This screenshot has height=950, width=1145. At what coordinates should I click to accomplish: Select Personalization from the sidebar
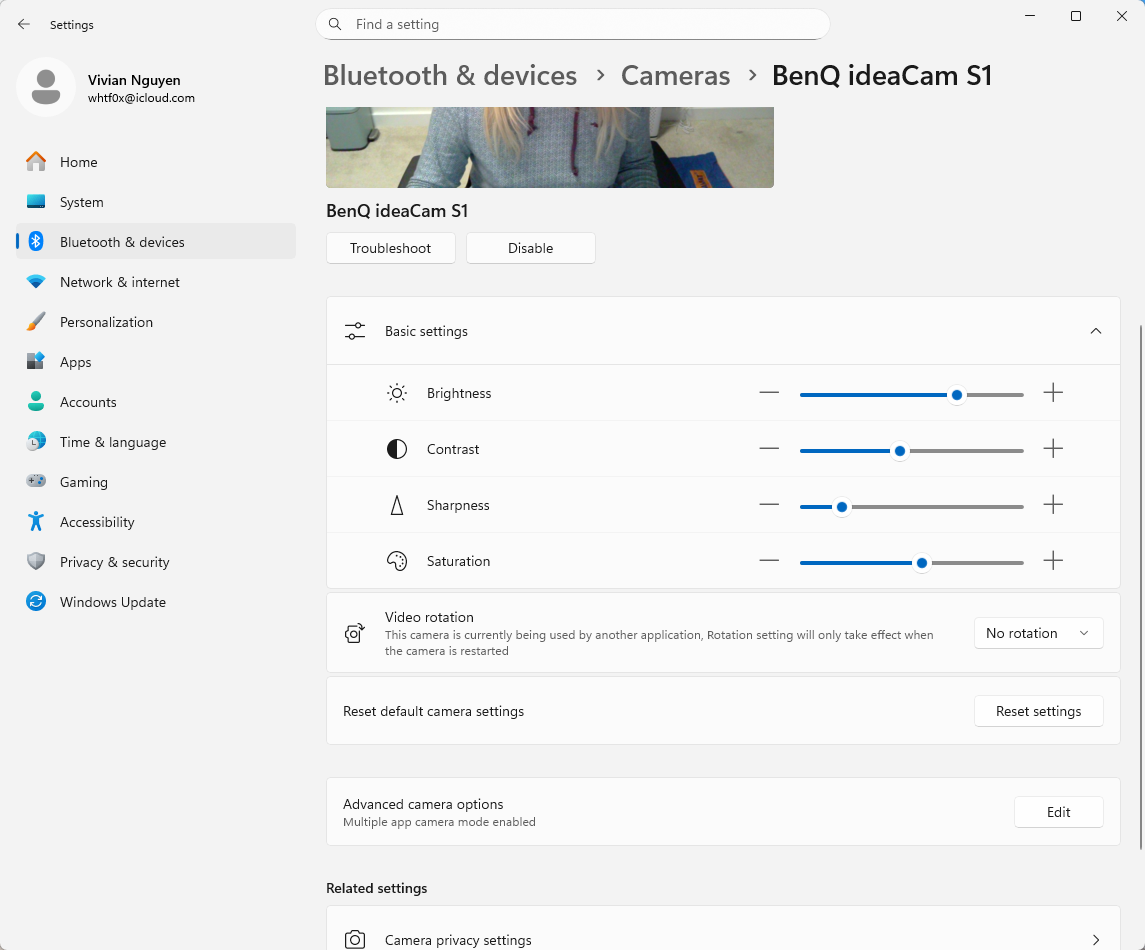(106, 322)
